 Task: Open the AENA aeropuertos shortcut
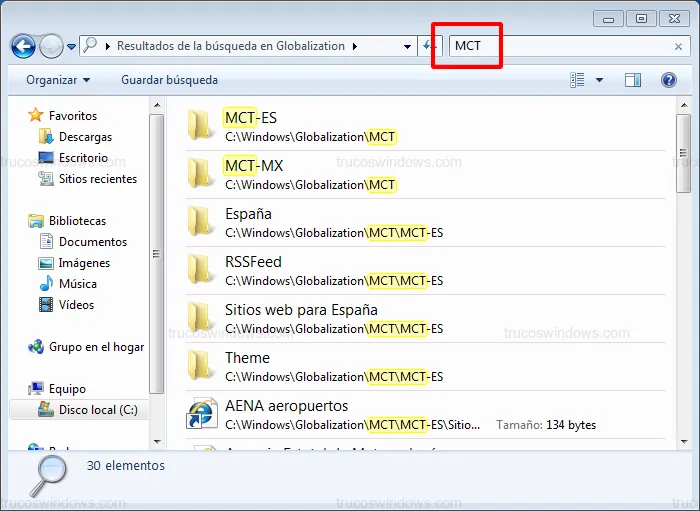(201, 414)
